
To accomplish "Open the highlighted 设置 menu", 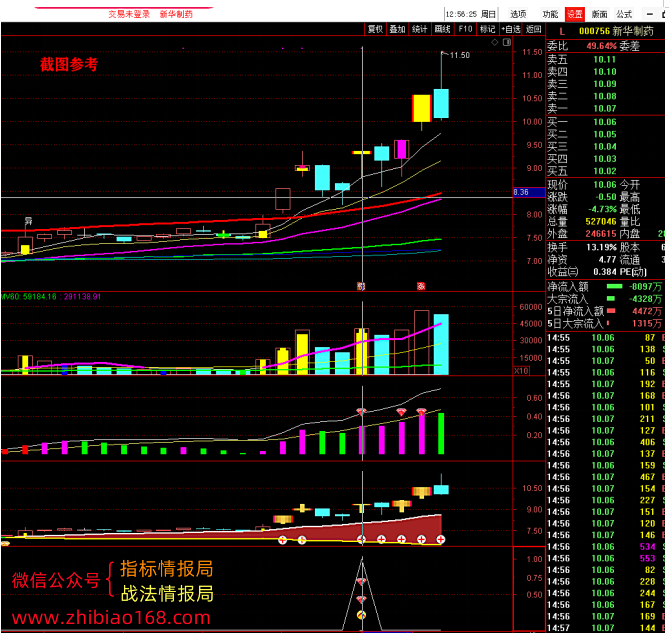I will [x=574, y=14].
